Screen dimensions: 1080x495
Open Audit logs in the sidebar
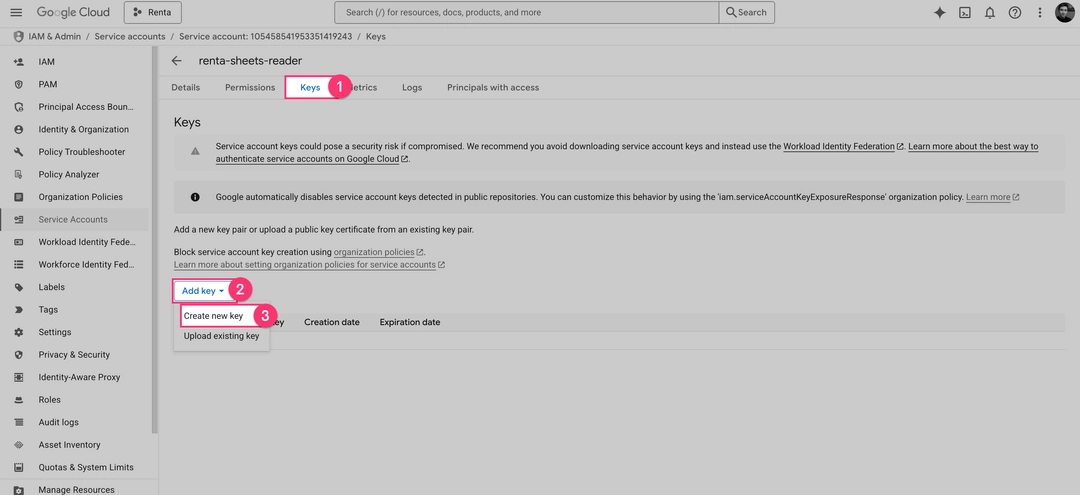coord(59,422)
